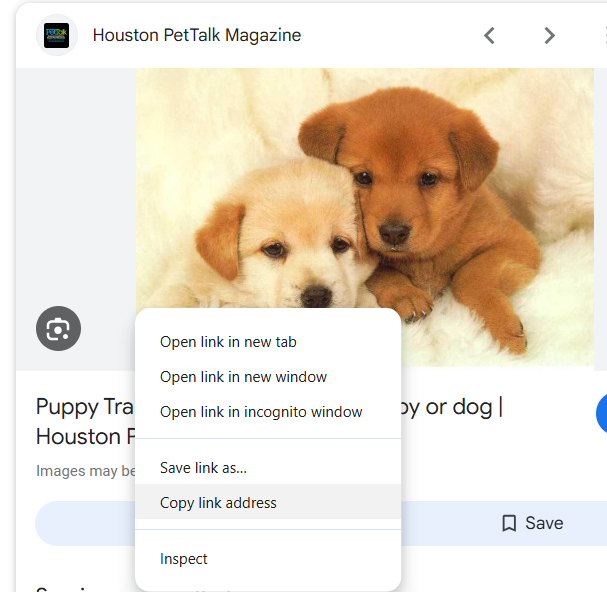This screenshot has height=592, width=607.
Task: Select Save link as... menu entry
Action: coord(203,468)
